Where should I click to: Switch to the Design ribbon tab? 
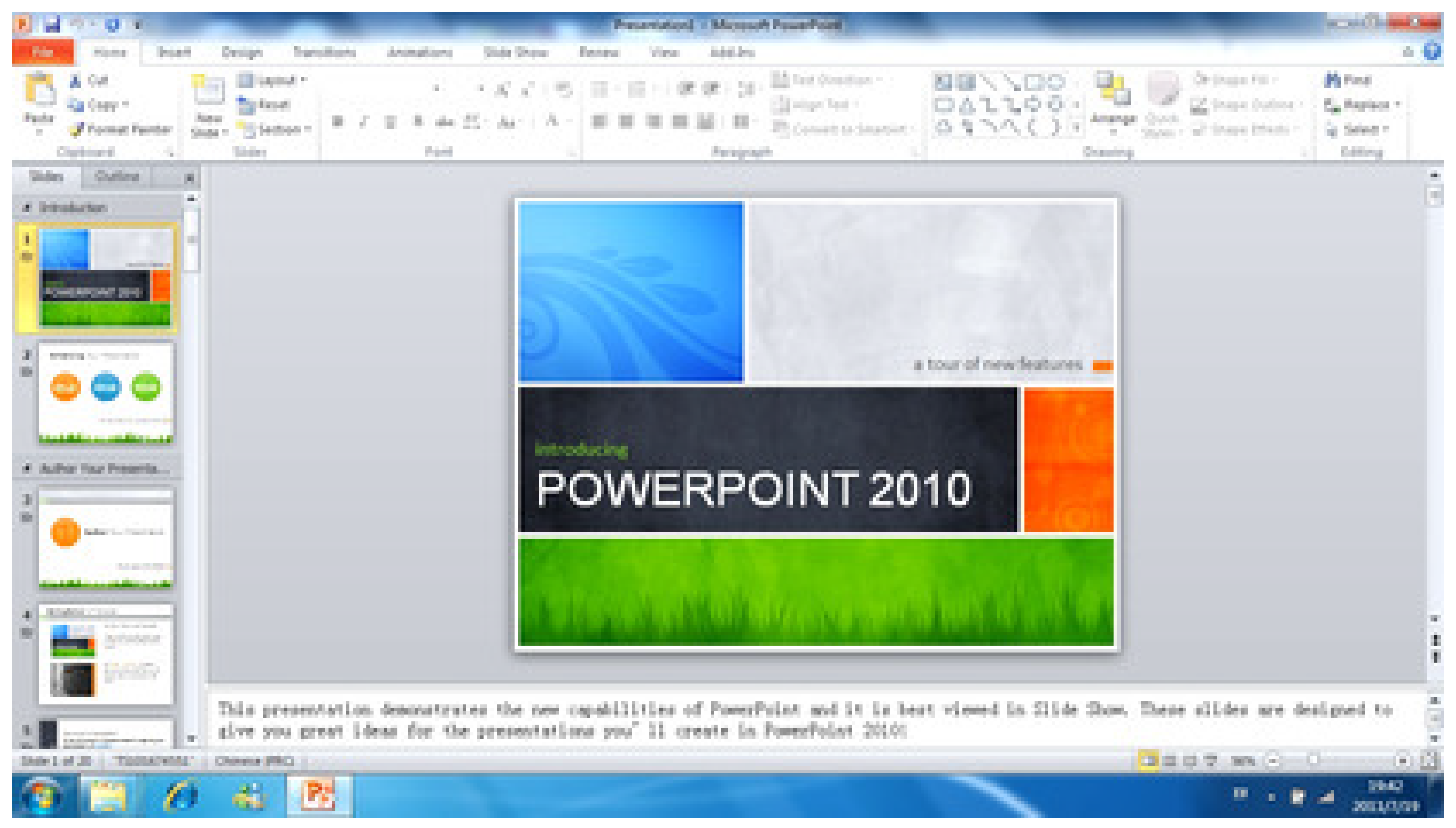click(242, 52)
